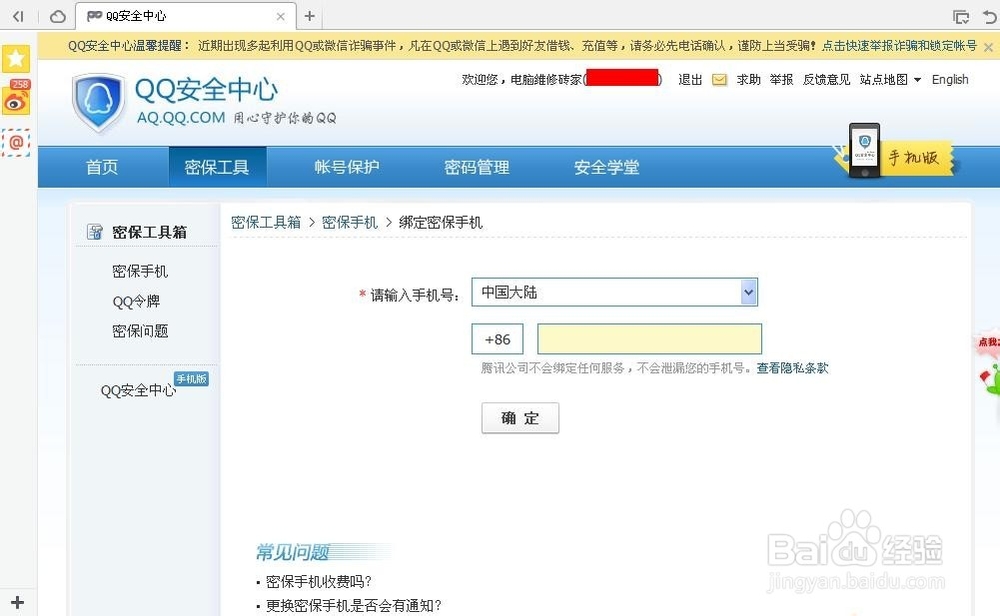The height and width of the screenshot is (616, 1000).
Task: Click 绑定密保手机 breadcrumb text
Action: pos(441,223)
